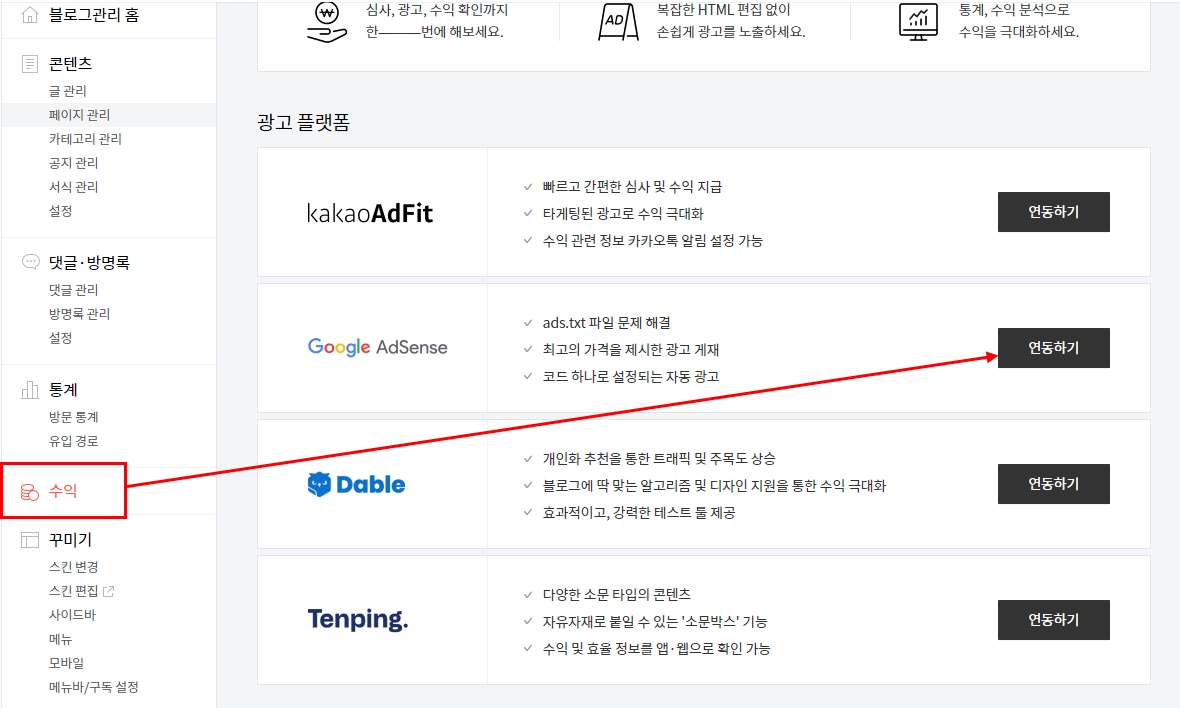Viewport: 1180px width, 708px height.
Task: Click 연동하기 button for Dable
Action: pyautogui.click(x=1054, y=484)
